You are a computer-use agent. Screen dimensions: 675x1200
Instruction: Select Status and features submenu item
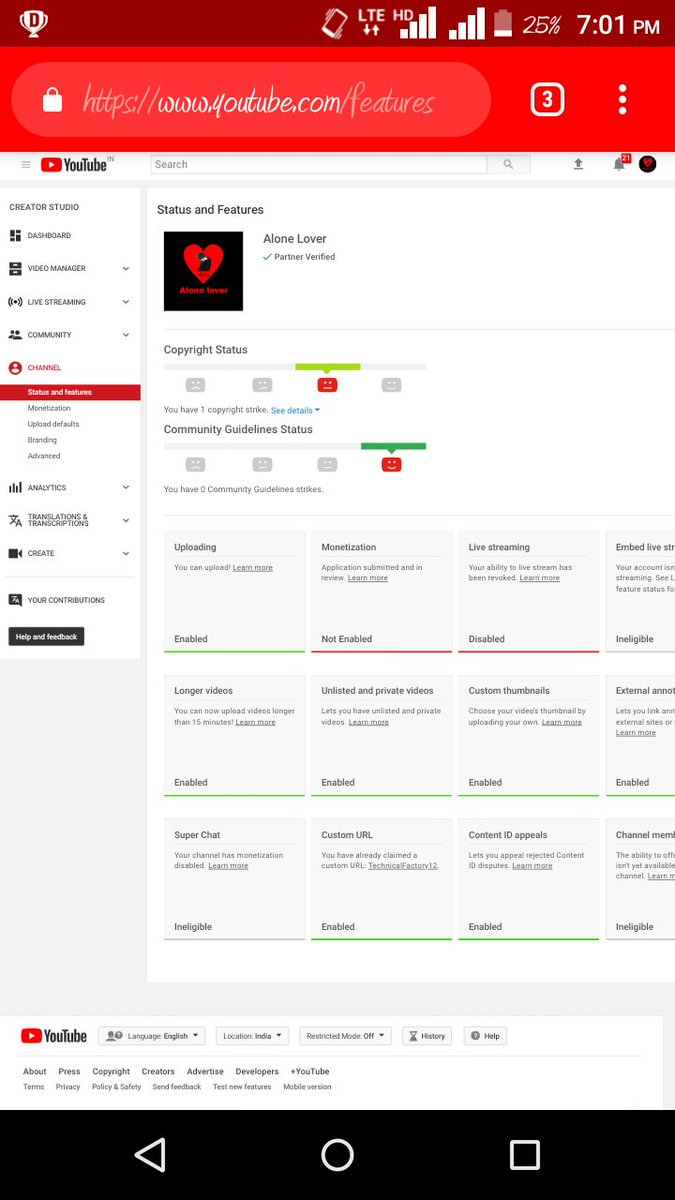[x=70, y=392]
